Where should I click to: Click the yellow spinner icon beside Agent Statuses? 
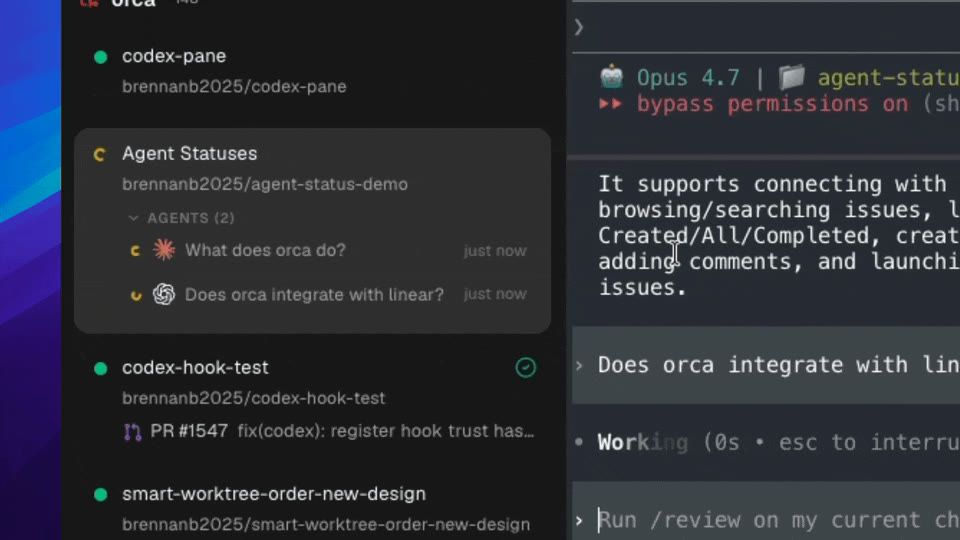(x=100, y=154)
